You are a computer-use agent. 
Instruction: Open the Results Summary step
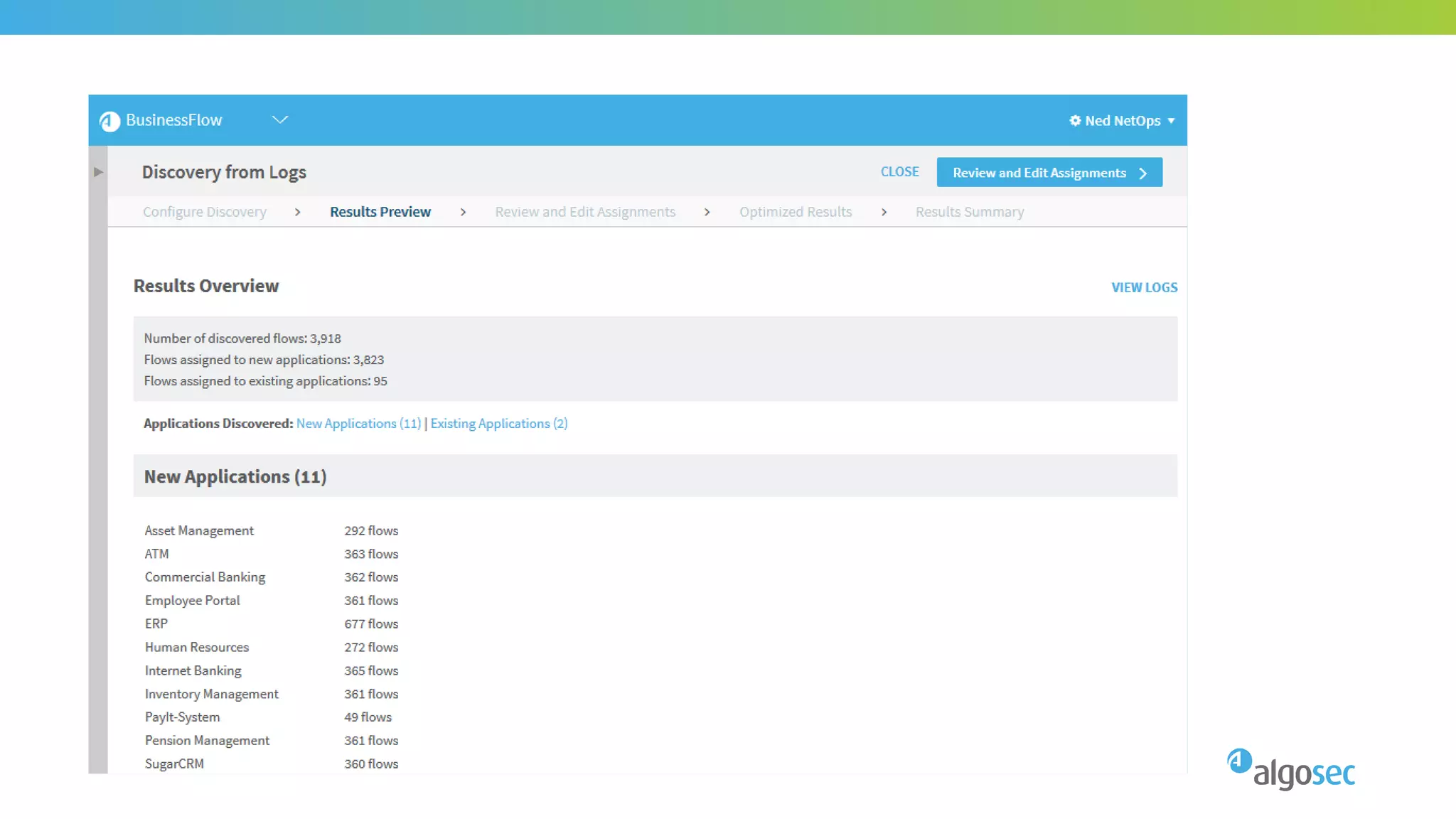[969, 212]
